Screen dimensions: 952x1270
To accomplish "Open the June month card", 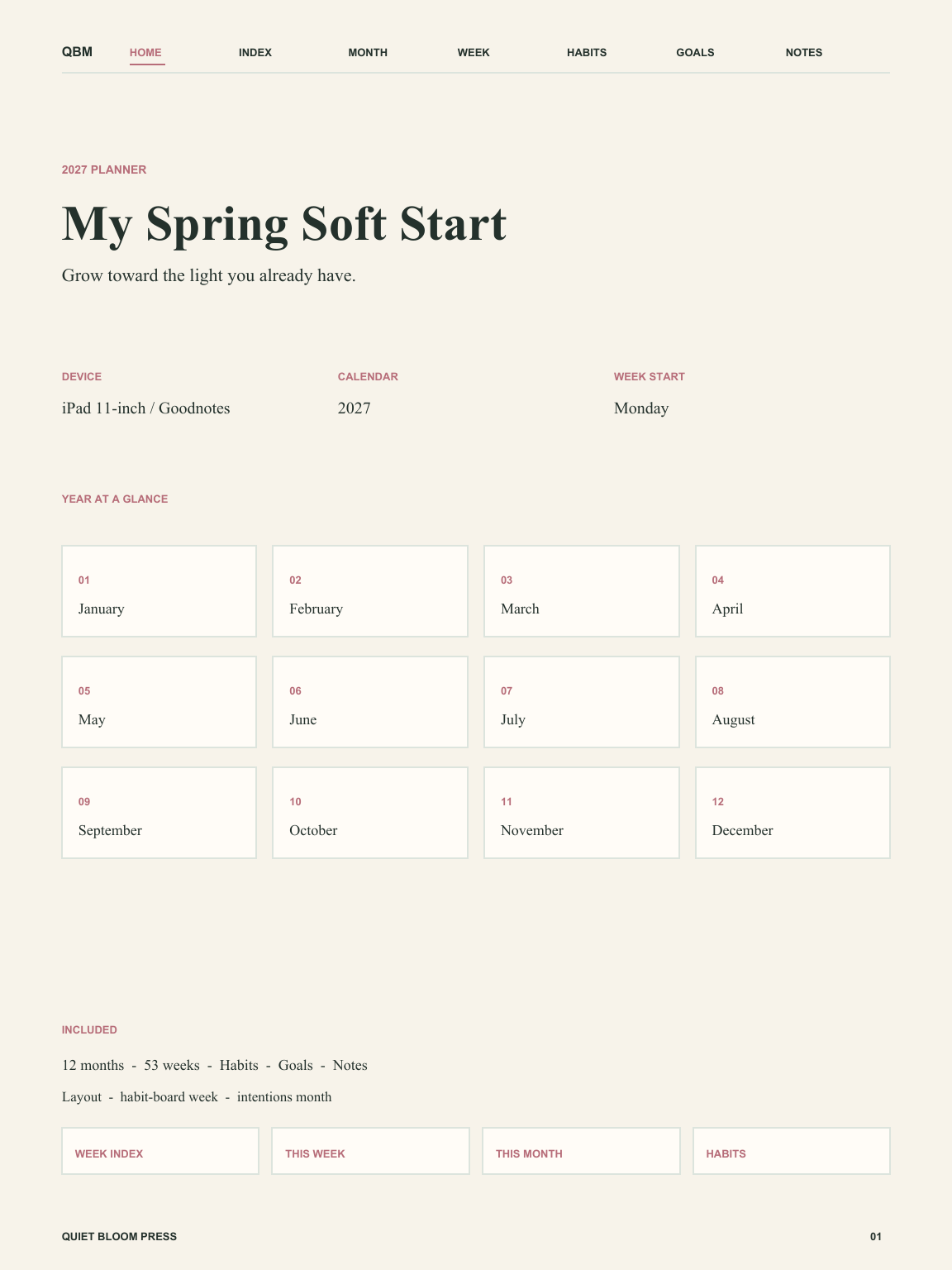I will [370, 702].
